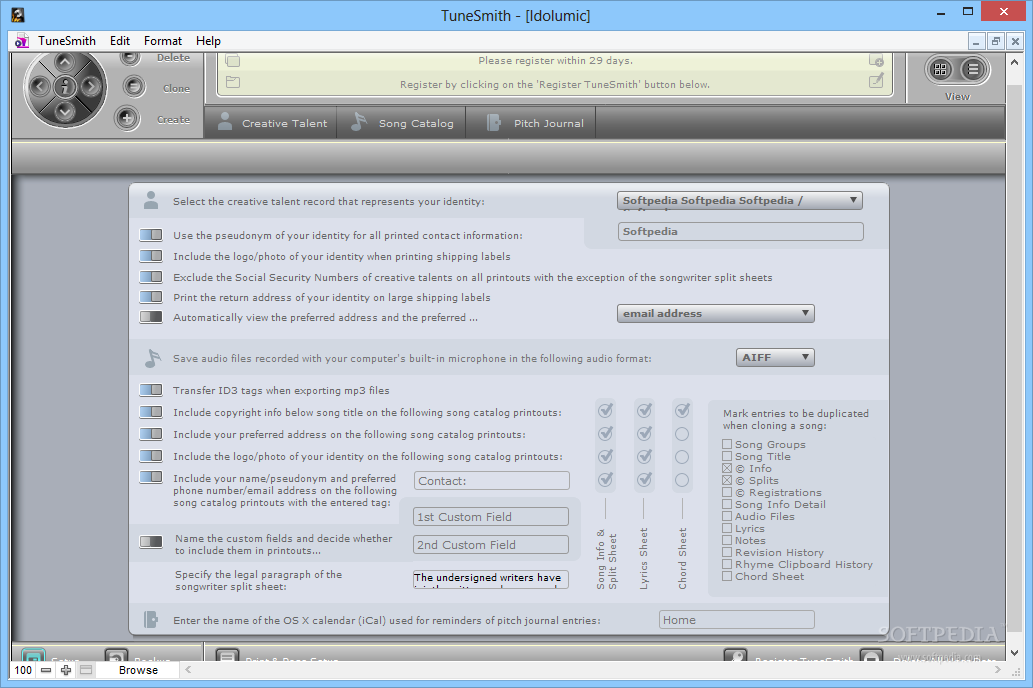Click the 2nd Custom Field input
The height and width of the screenshot is (688, 1033).
(x=491, y=544)
